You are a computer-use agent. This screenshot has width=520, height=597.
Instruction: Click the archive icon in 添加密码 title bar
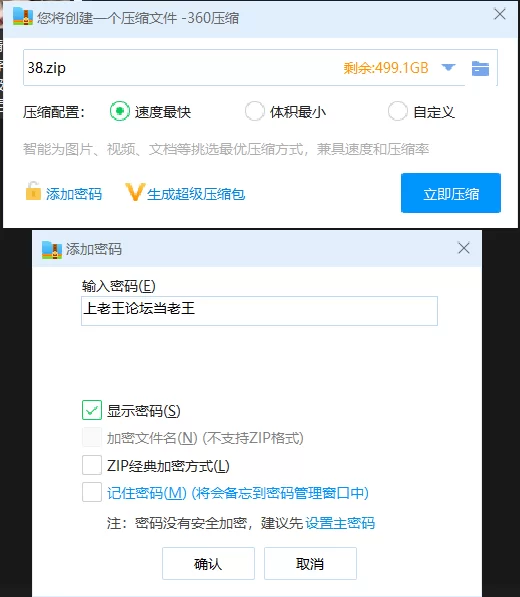point(51,250)
